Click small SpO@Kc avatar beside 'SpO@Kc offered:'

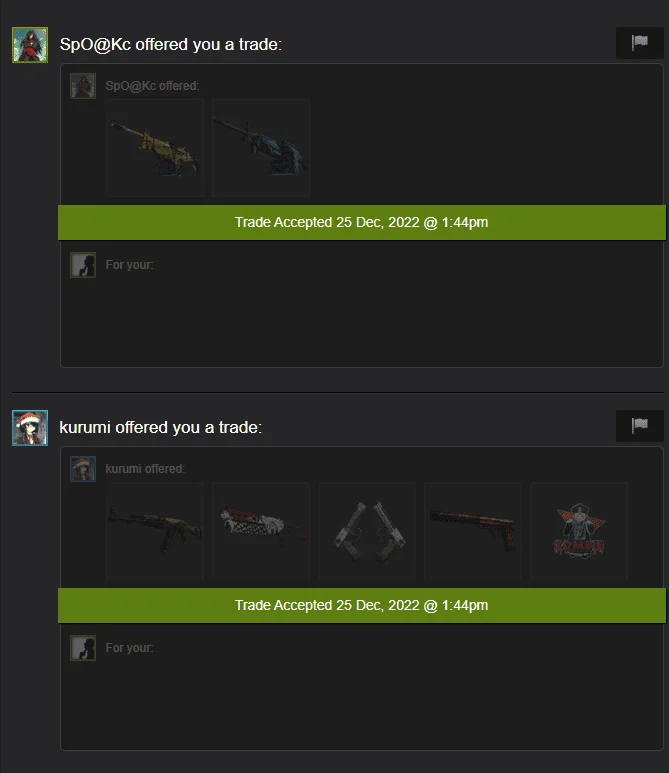pos(83,86)
